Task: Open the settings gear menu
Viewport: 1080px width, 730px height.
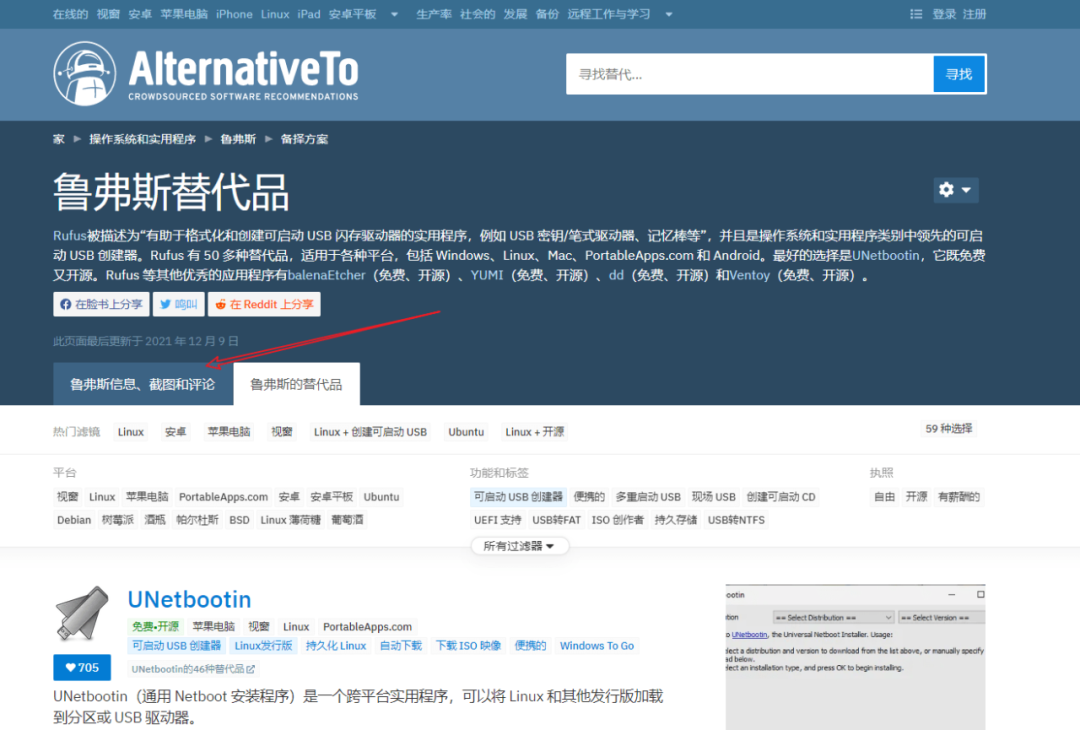Action: [954, 190]
